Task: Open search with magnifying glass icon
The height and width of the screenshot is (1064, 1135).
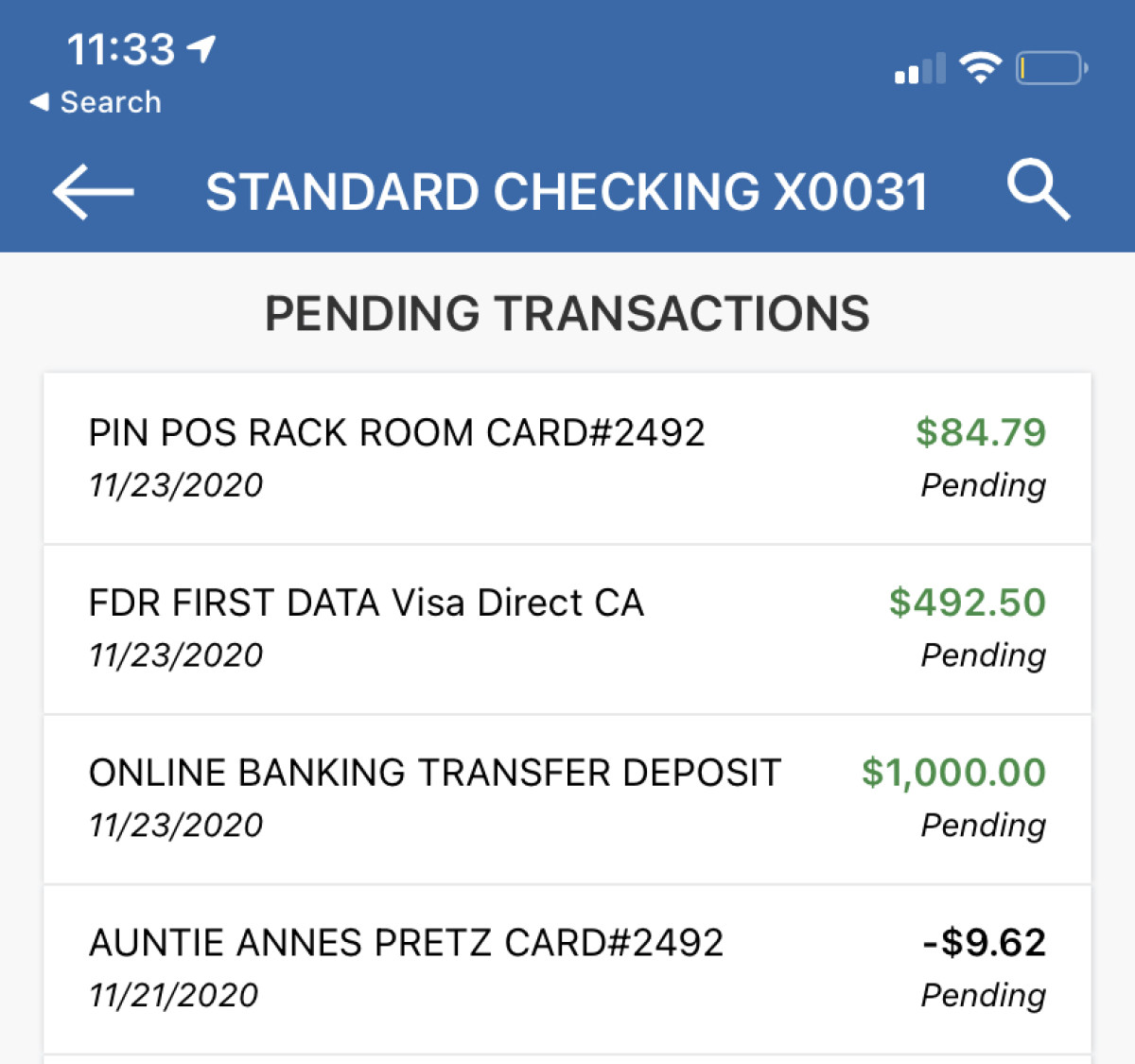Action: [1039, 190]
